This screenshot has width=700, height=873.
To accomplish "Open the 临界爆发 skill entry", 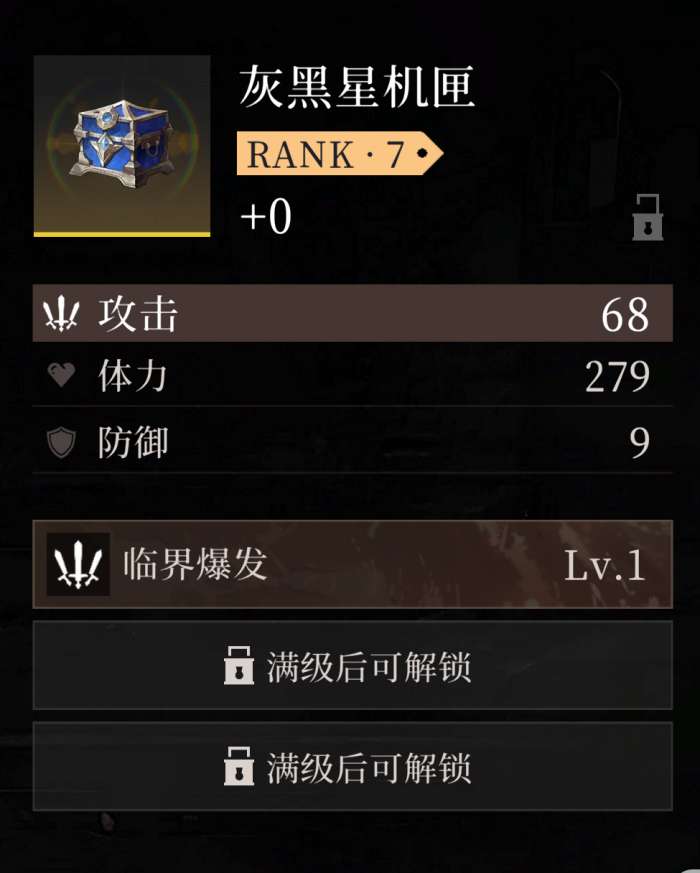I will pos(353,564).
